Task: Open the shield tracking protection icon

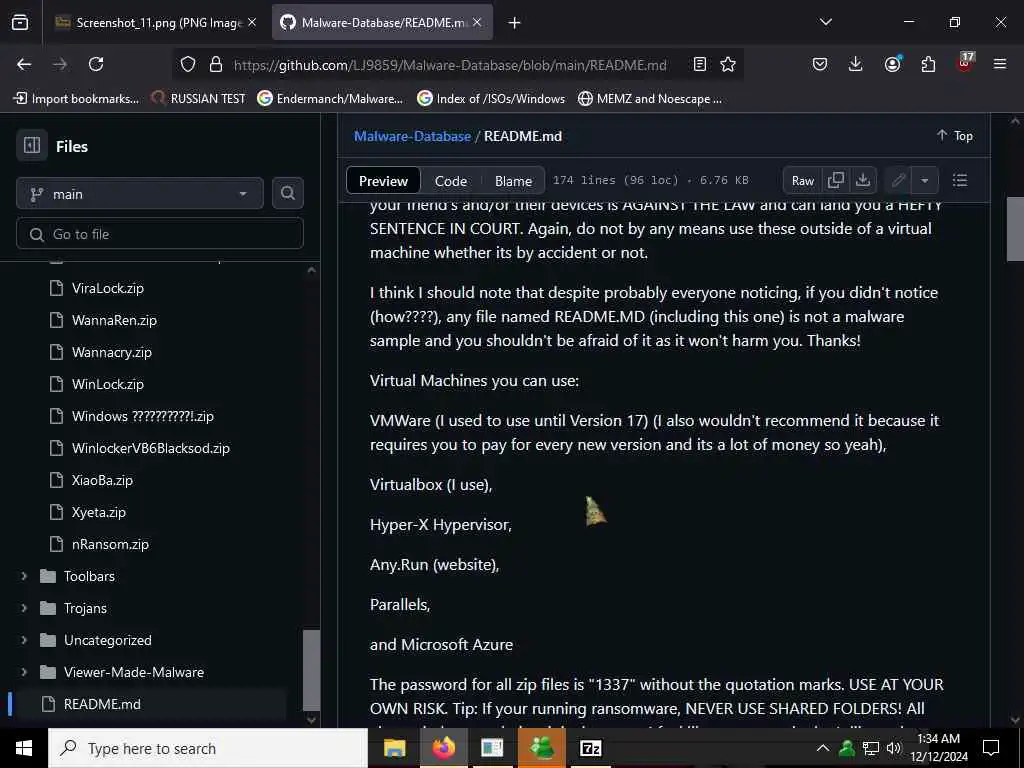Action: (x=188, y=64)
